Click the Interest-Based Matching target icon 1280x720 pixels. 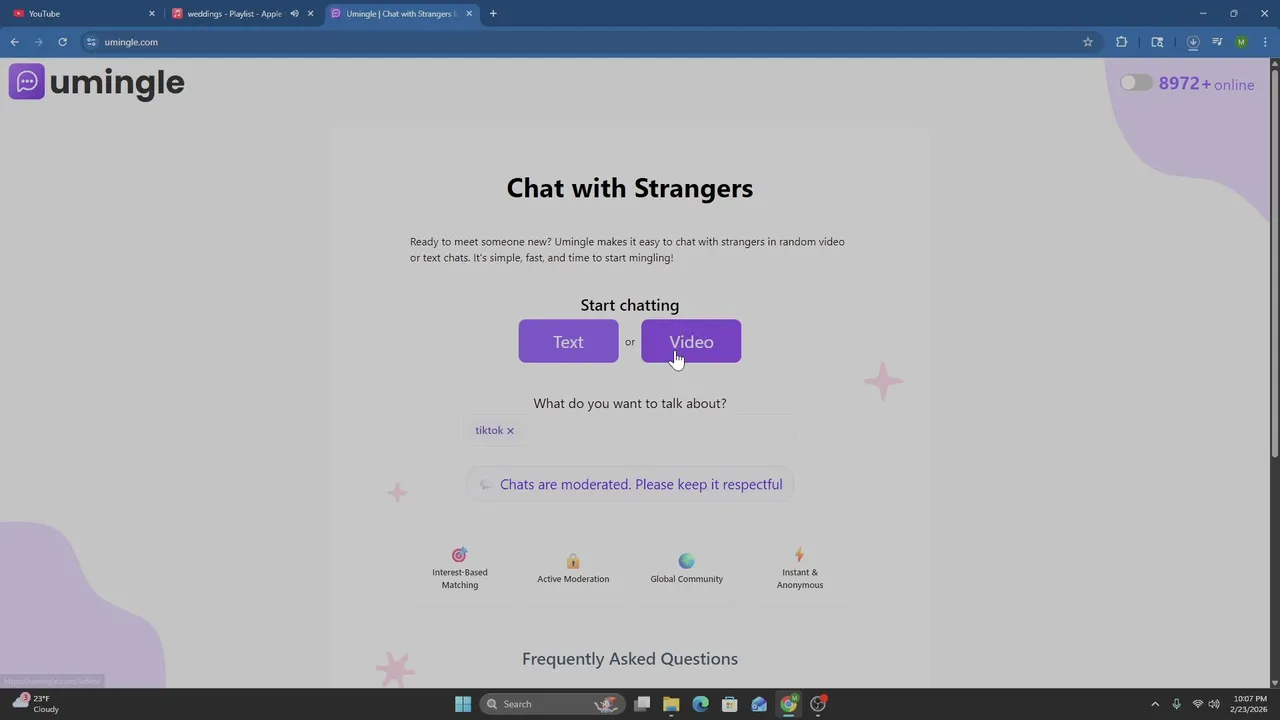click(x=459, y=555)
